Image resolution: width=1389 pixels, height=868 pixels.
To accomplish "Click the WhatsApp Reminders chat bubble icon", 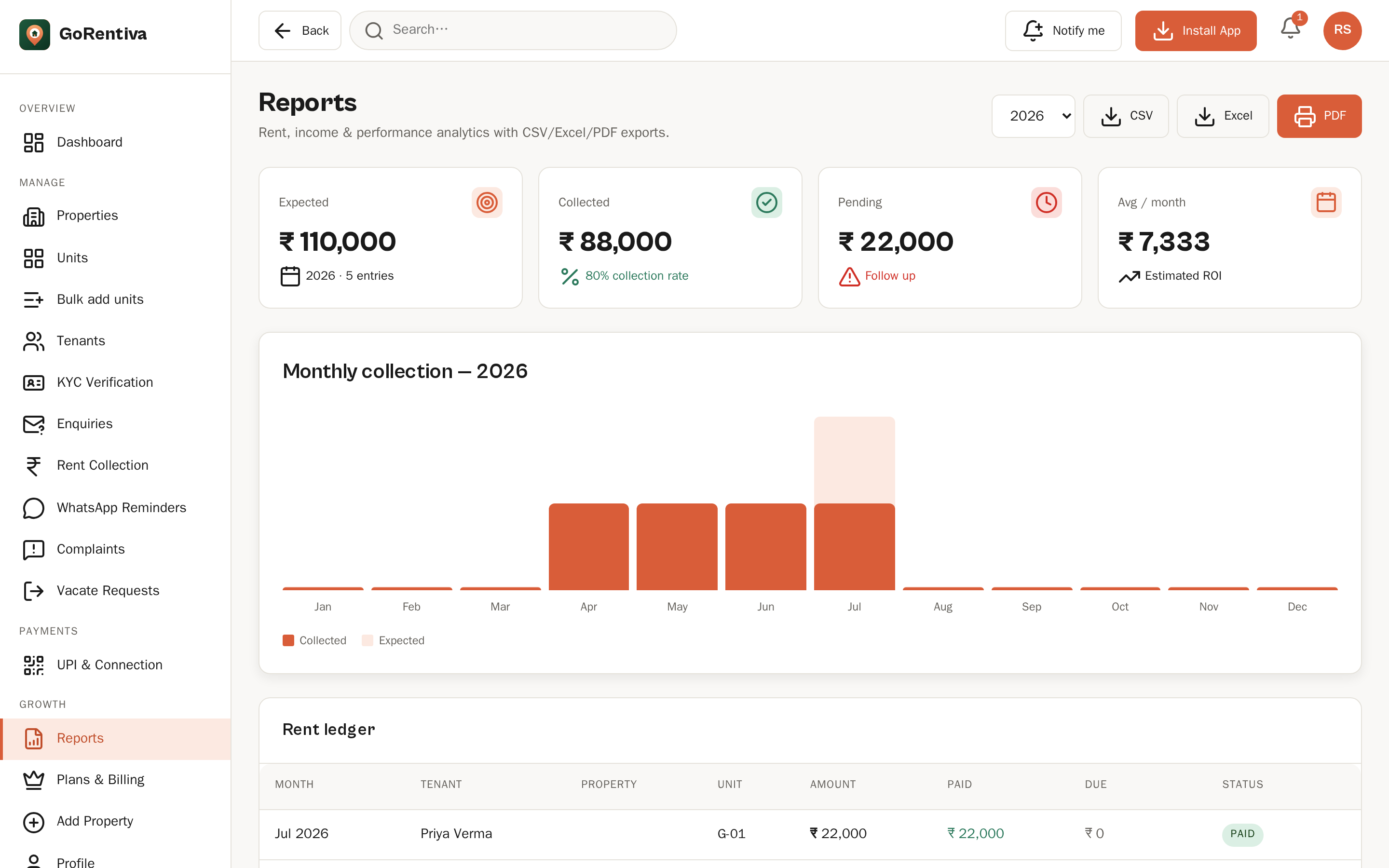I will click(33, 508).
